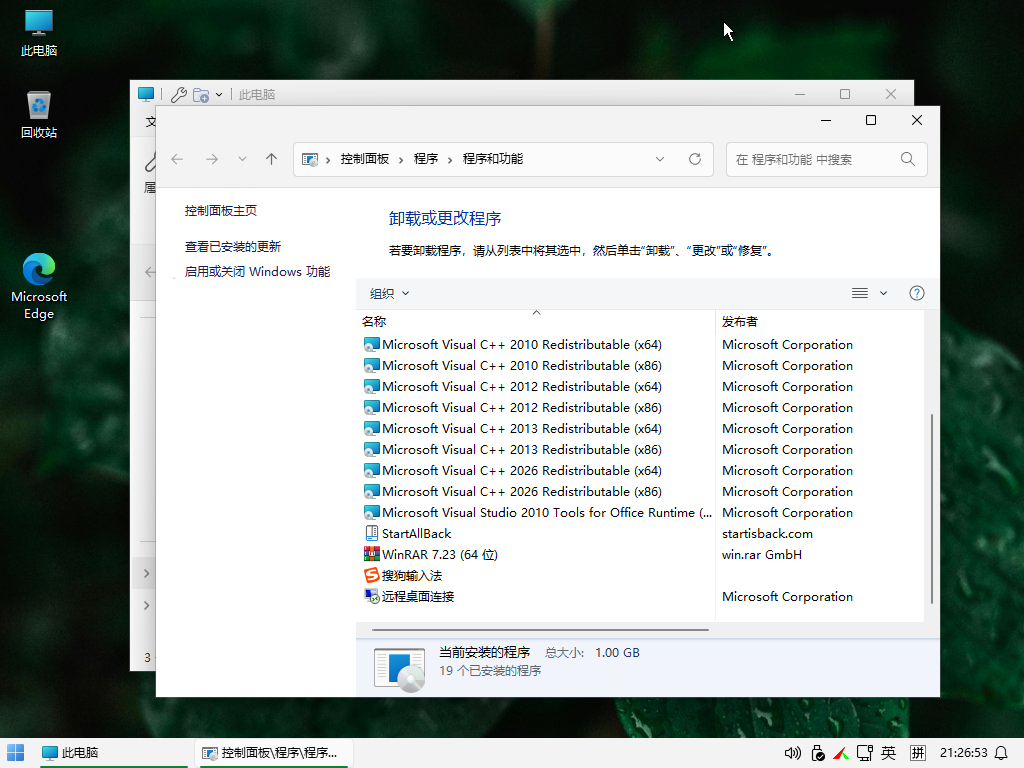Expand the chevron after 控制面板 breadcrumb
The height and width of the screenshot is (768, 1024).
pos(401,160)
